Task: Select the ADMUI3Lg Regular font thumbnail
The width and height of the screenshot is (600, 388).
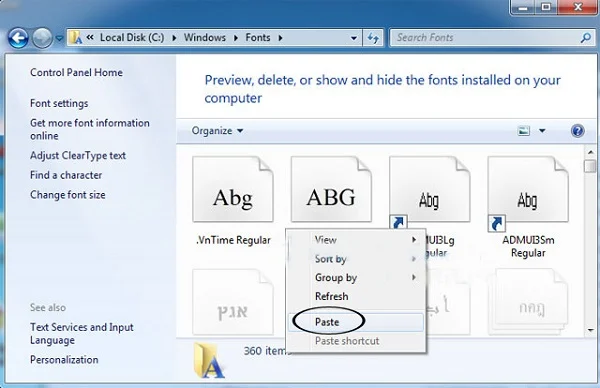Action: click(x=430, y=189)
